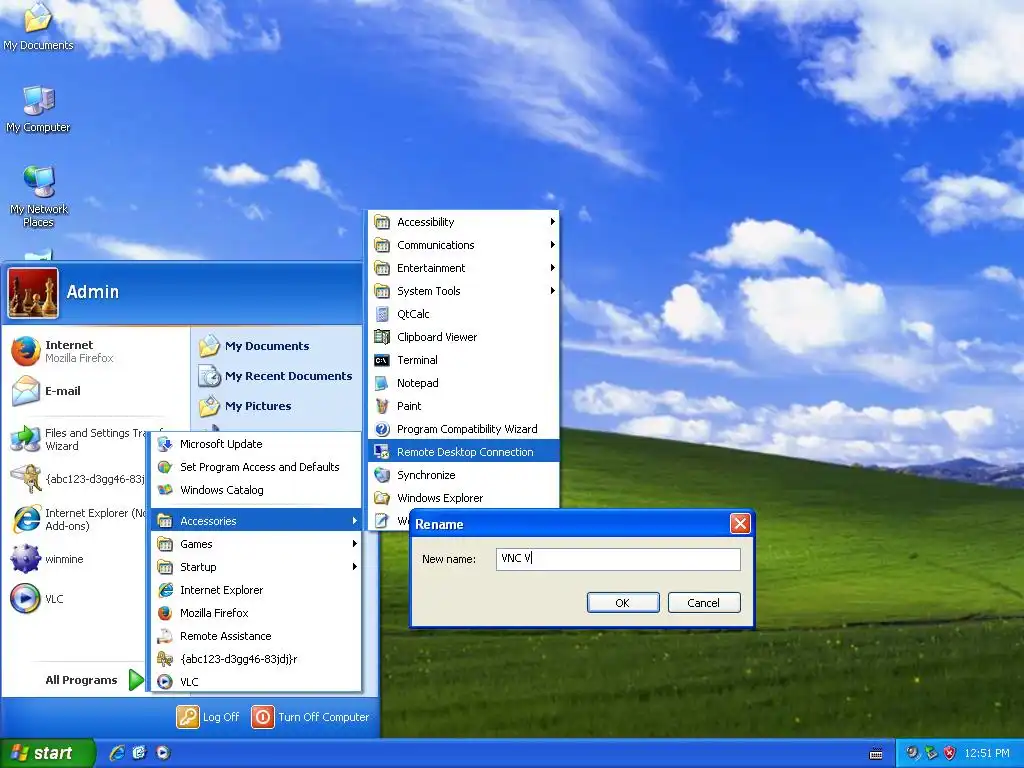Click VLC media player quick launch icon
Image resolution: width=1024 pixels, height=768 pixels.
point(163,753)
